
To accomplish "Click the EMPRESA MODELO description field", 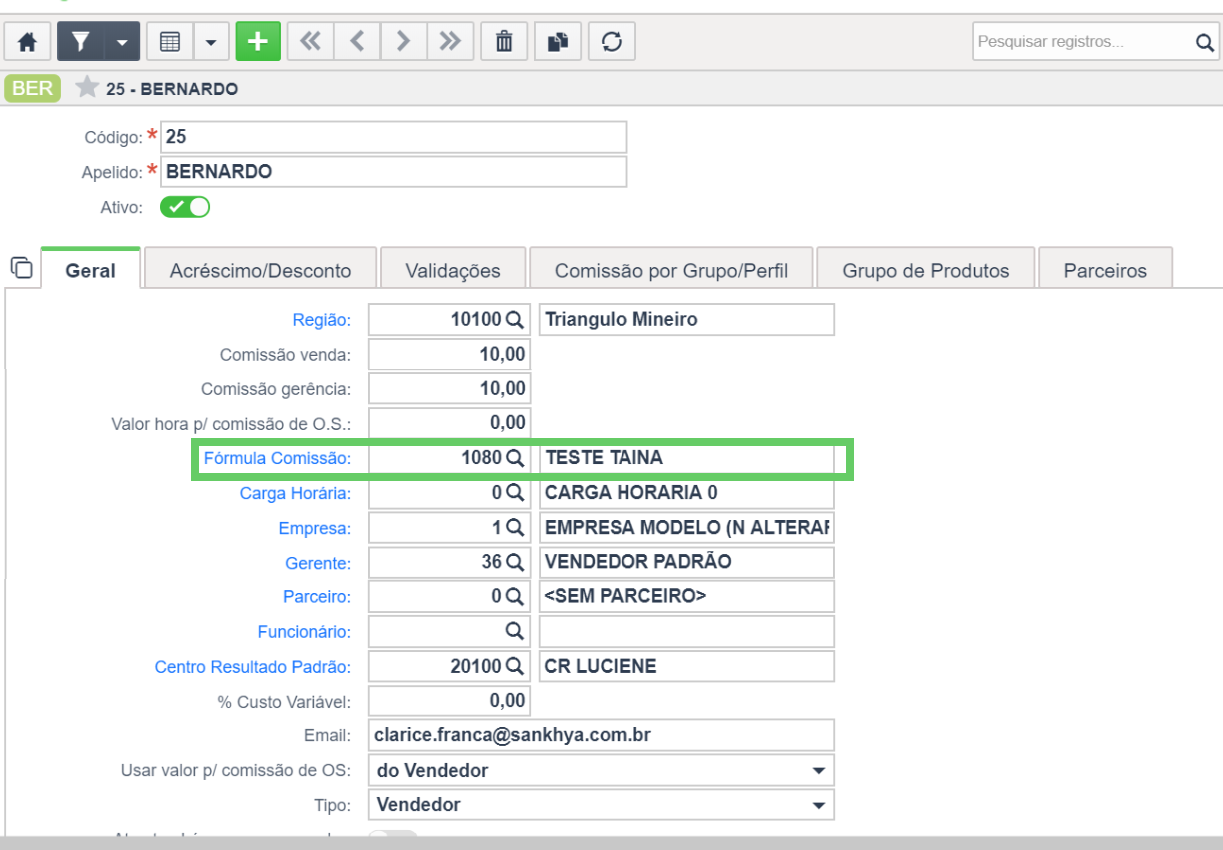I will pyautogui.click(x=686, y=527).
